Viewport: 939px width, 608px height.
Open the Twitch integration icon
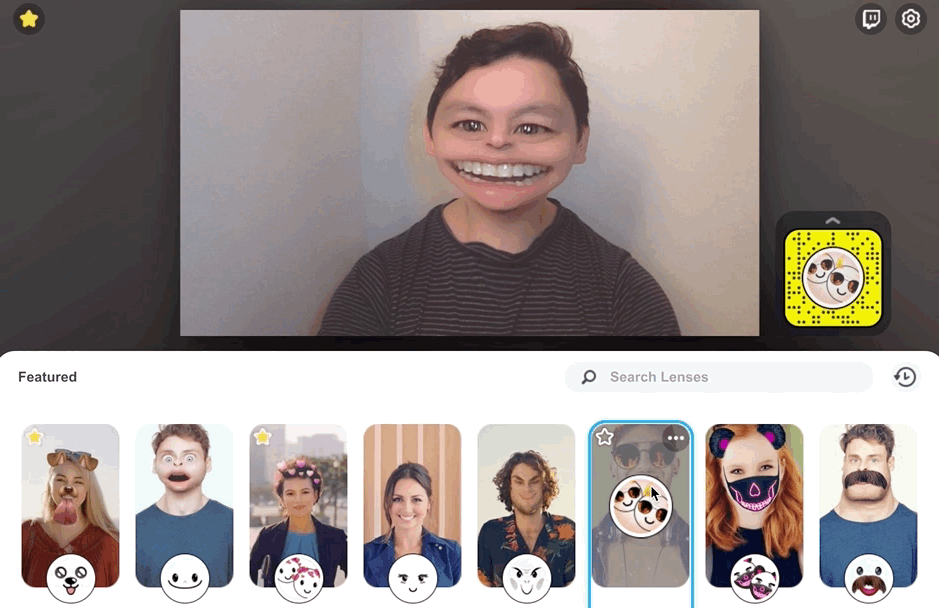tap(871, 19)
